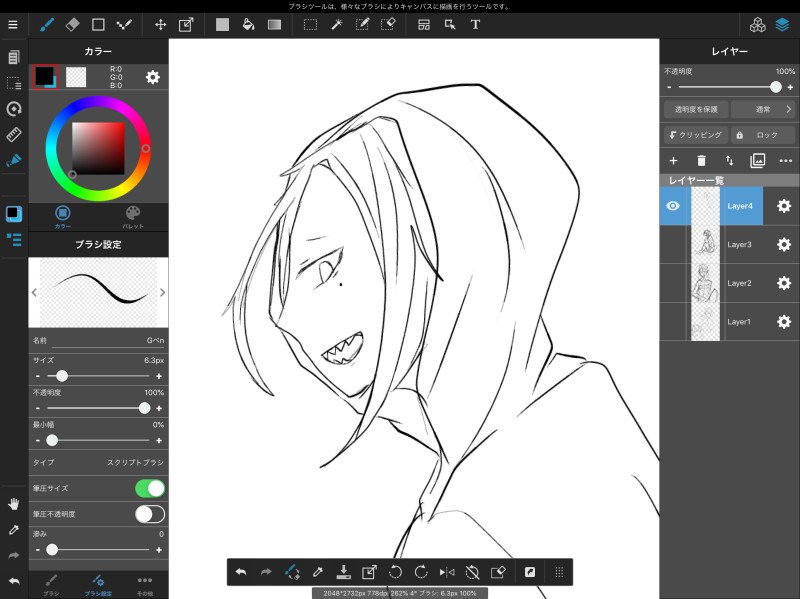Click the black foreground color swatch
Viewport: 800px width, 599px height.
coord(44,77)
